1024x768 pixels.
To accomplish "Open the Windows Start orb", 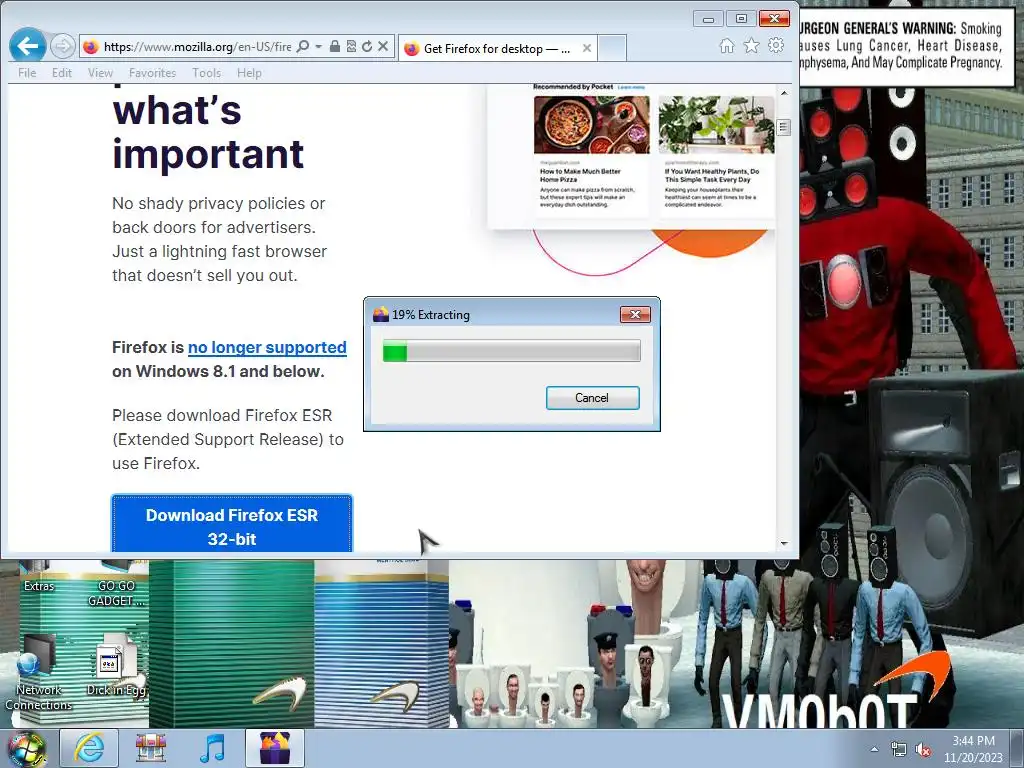I will tap(27, 749).
